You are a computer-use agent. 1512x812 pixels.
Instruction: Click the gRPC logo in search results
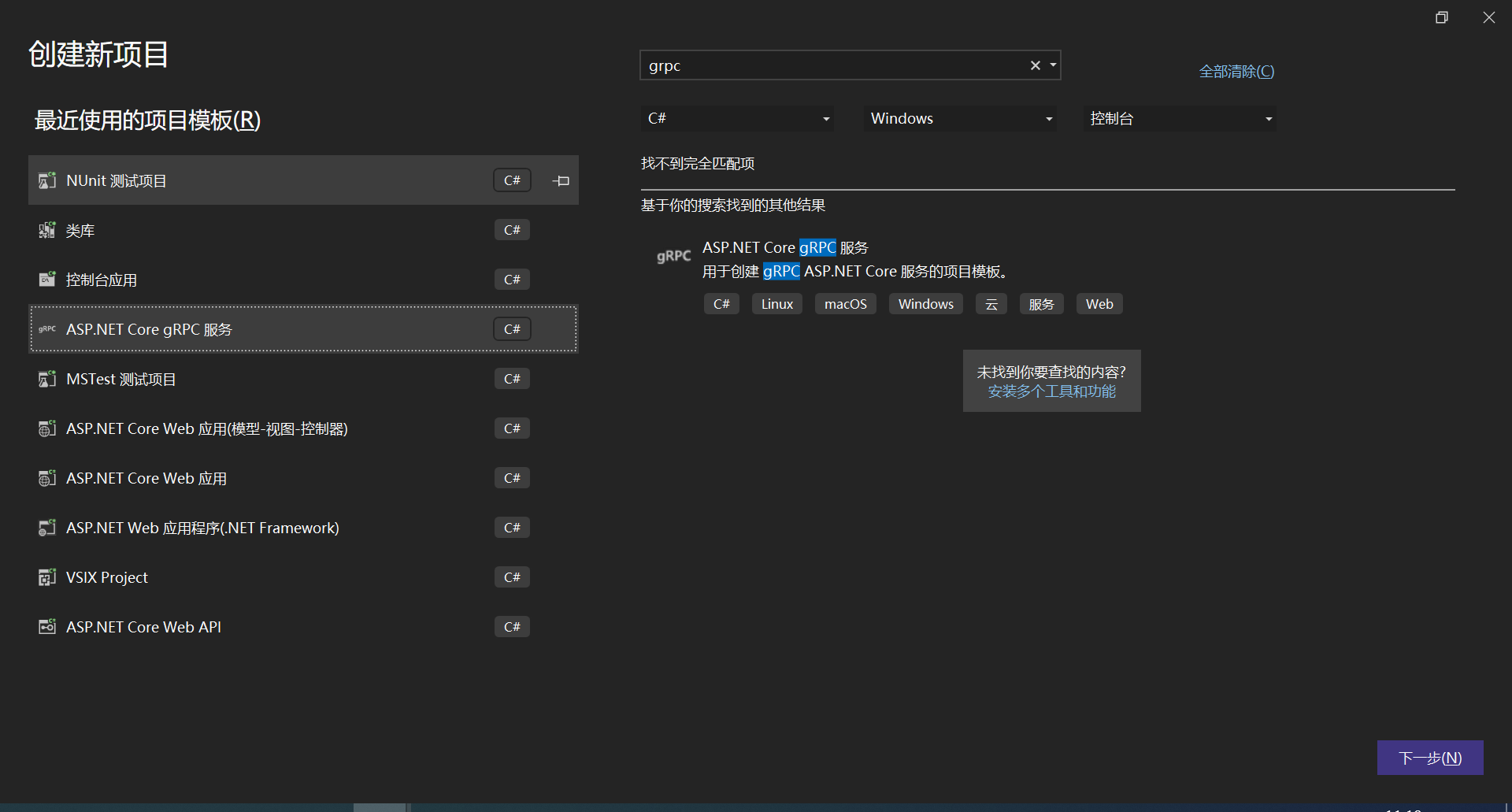tap(674, 256)
